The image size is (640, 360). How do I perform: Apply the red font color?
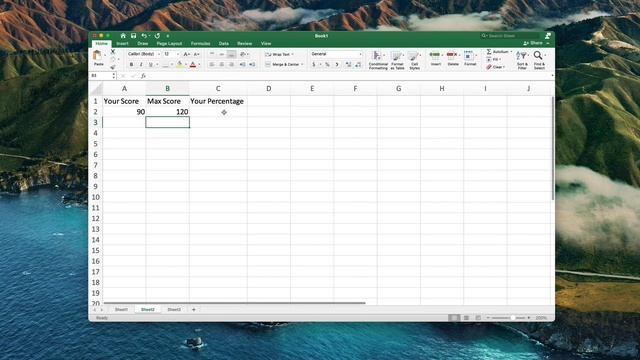(193, 64)
